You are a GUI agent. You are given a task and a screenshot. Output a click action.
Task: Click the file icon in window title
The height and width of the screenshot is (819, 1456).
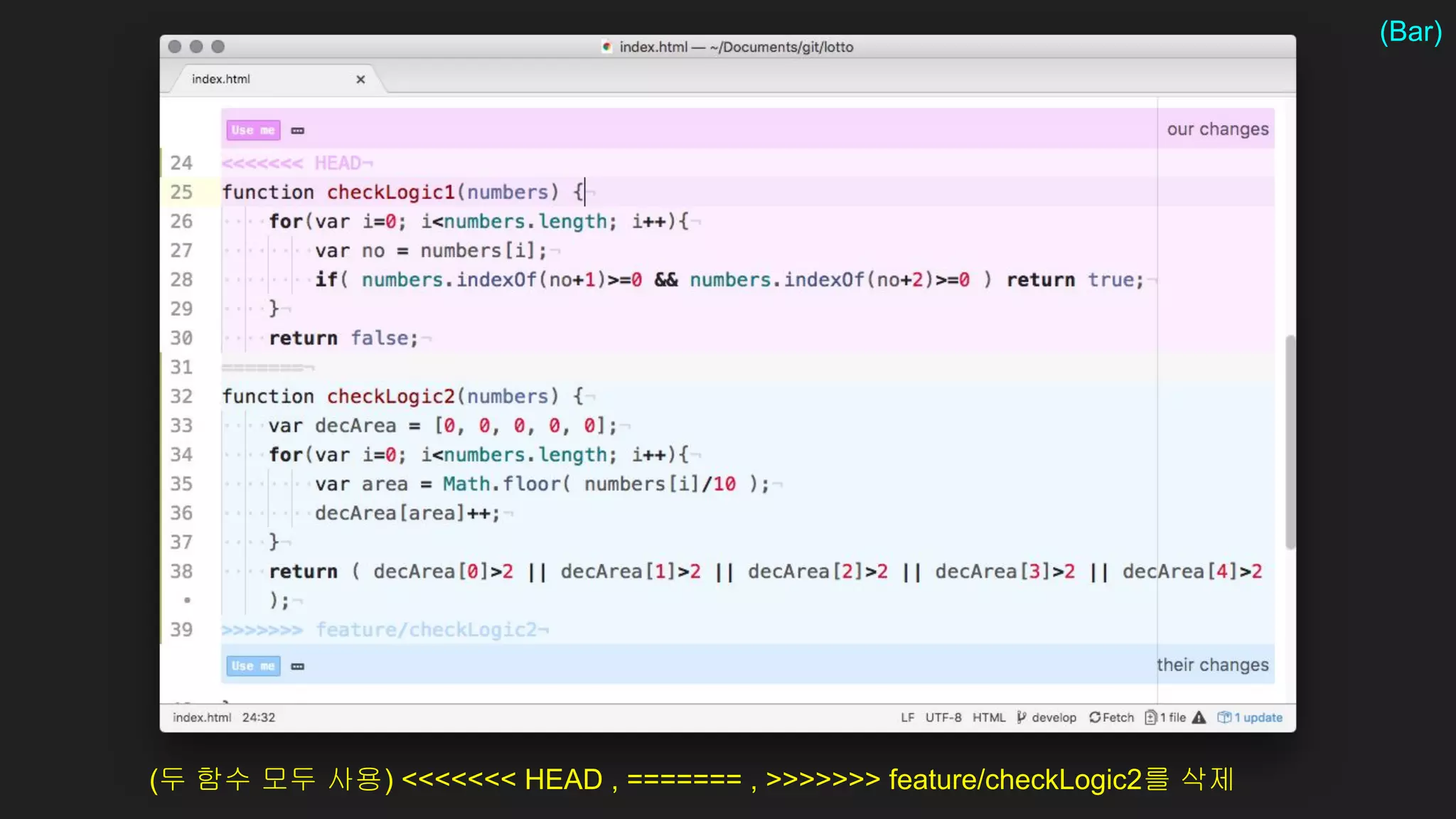point(606,47)
